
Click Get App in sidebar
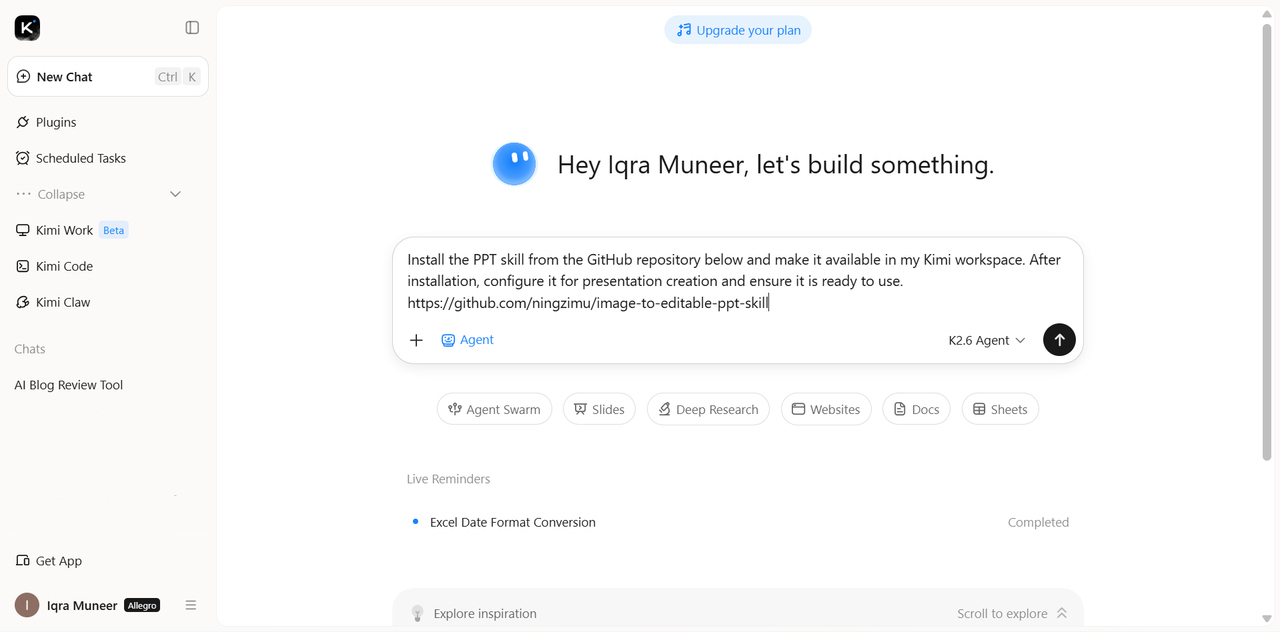pos(49,561)
